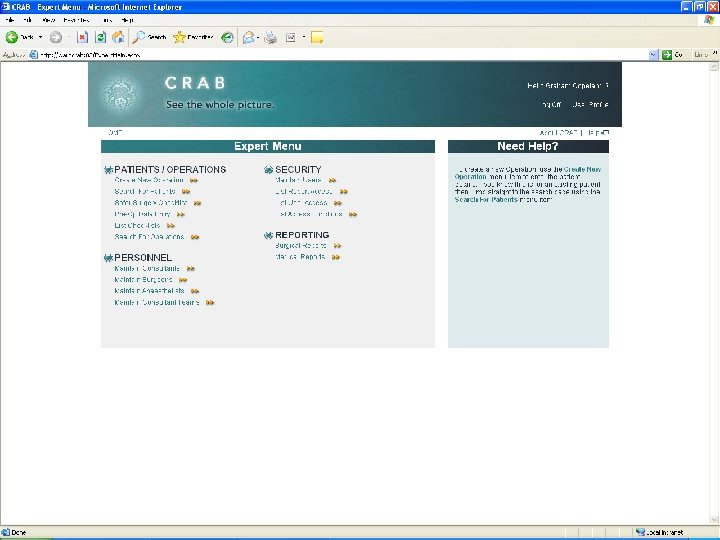The height and width of the screenshot is (540, 720).
Task: Open the History icon in the toolbar
Action: (x=227, y=37)
